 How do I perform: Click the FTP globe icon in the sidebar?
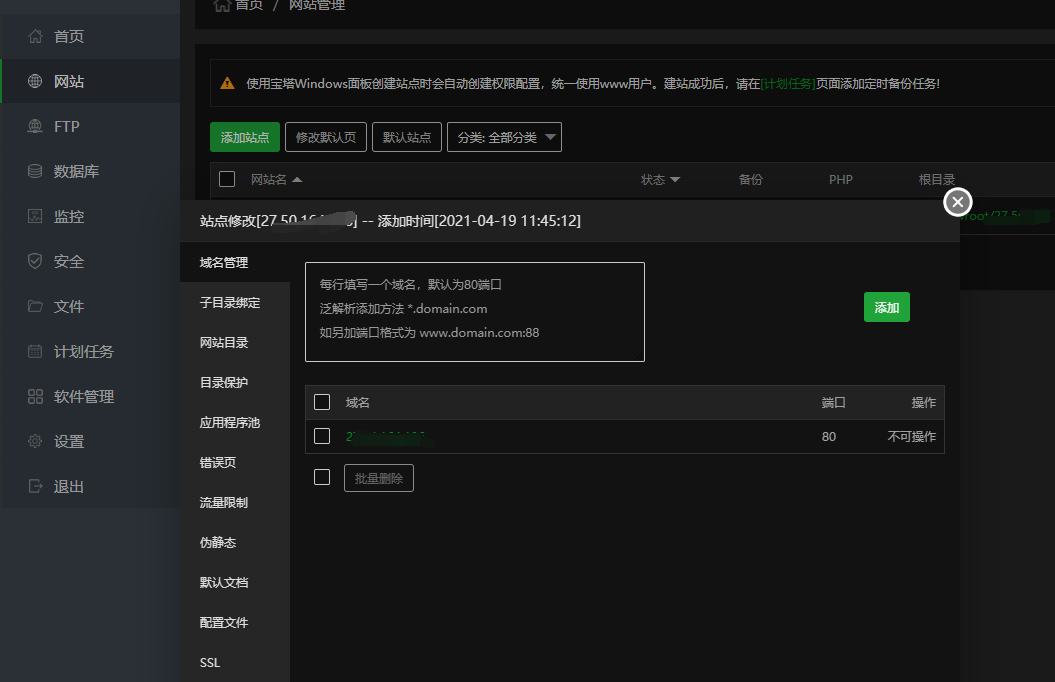35,126
